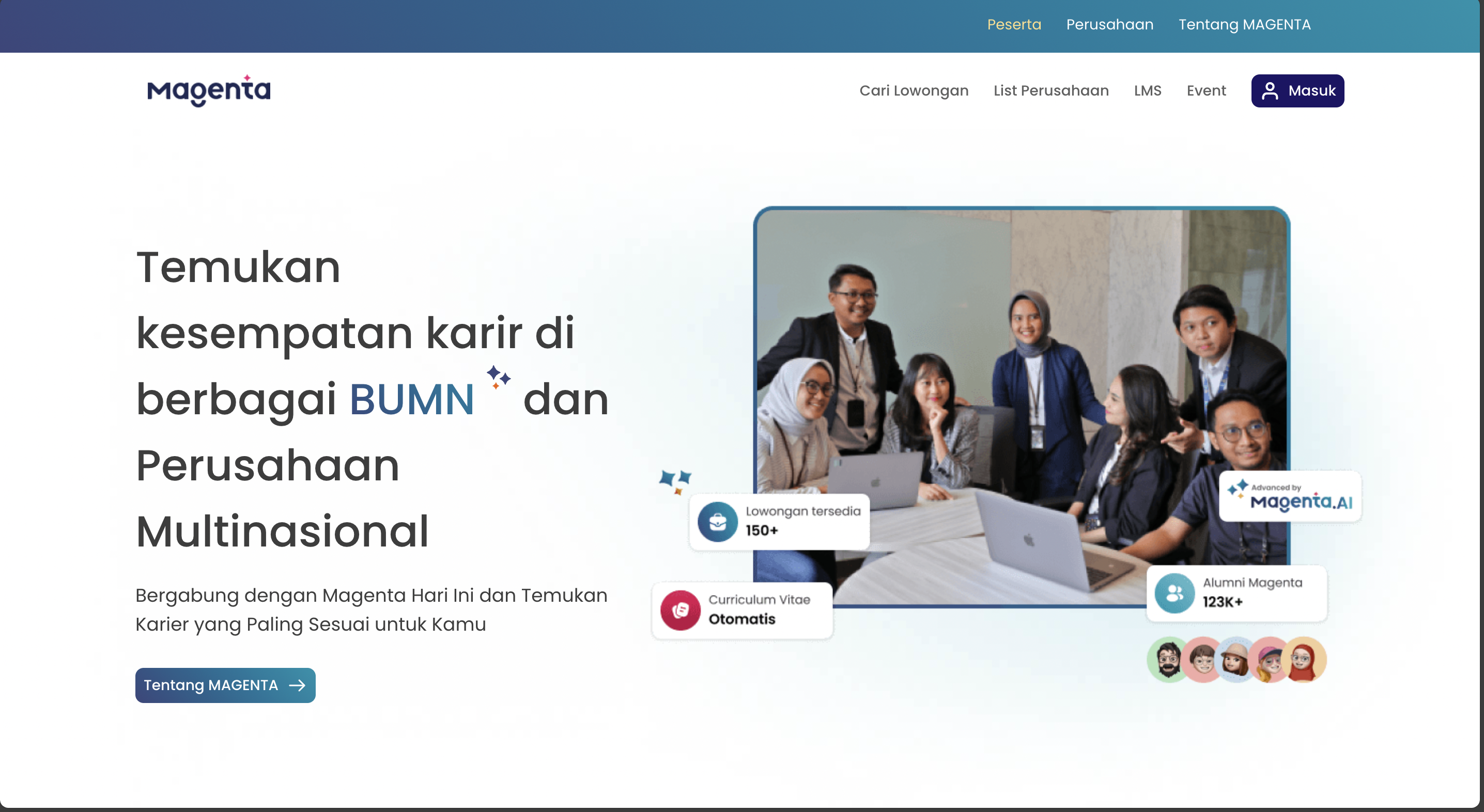
Task: Open Cari Lowongan menu item
Action: pos(914,90)
